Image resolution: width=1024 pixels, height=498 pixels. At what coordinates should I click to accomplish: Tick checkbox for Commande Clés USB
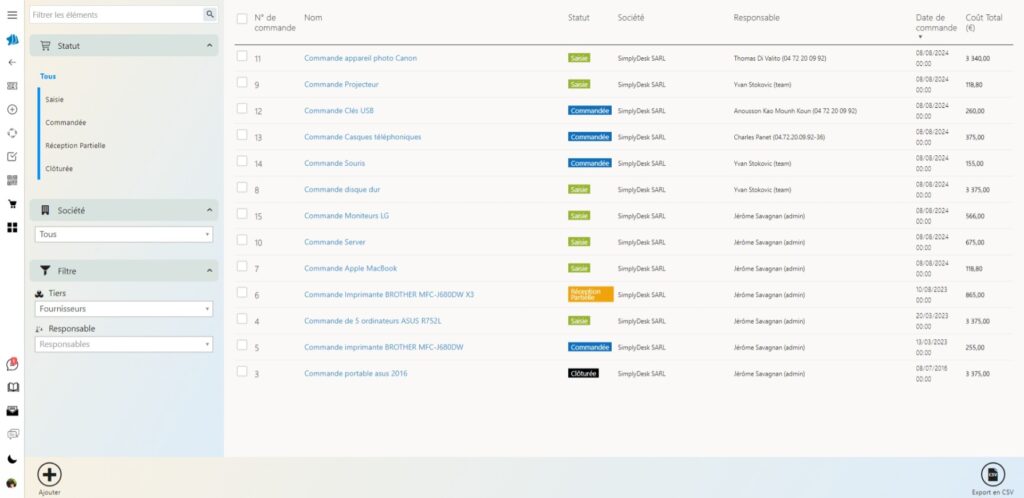pos(242,108)
